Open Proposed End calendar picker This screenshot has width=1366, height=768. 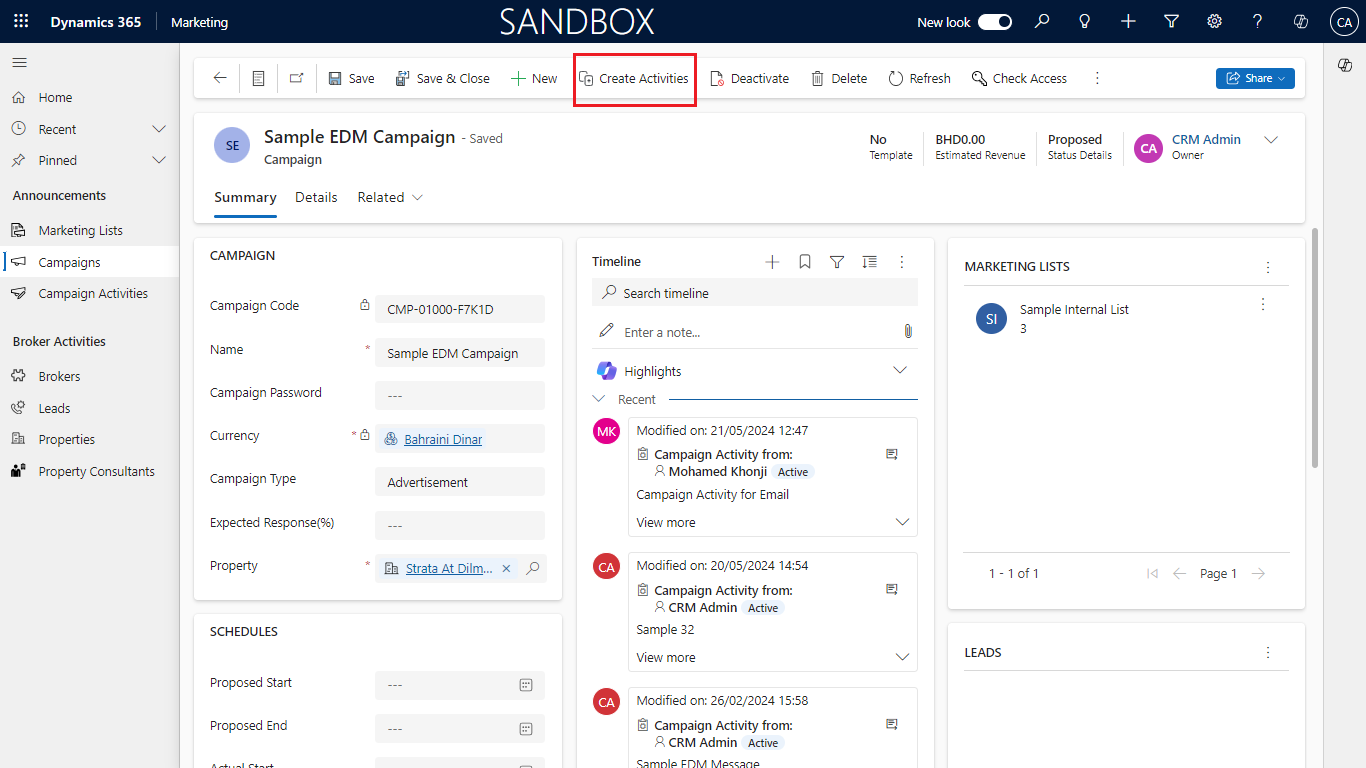point(526,728)
